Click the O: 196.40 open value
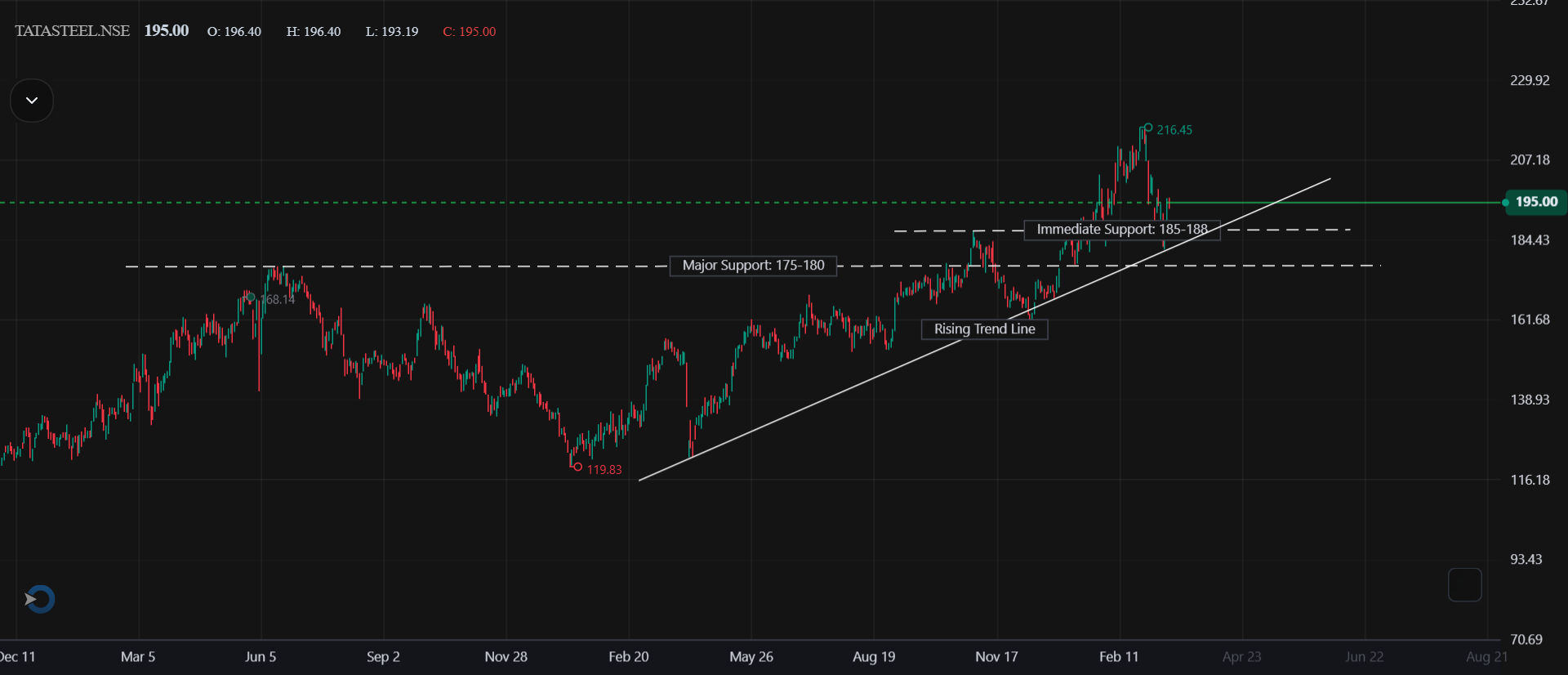The width and height of the screenshot is (1568, 675). pyautogui.click(x=234, y=32)
